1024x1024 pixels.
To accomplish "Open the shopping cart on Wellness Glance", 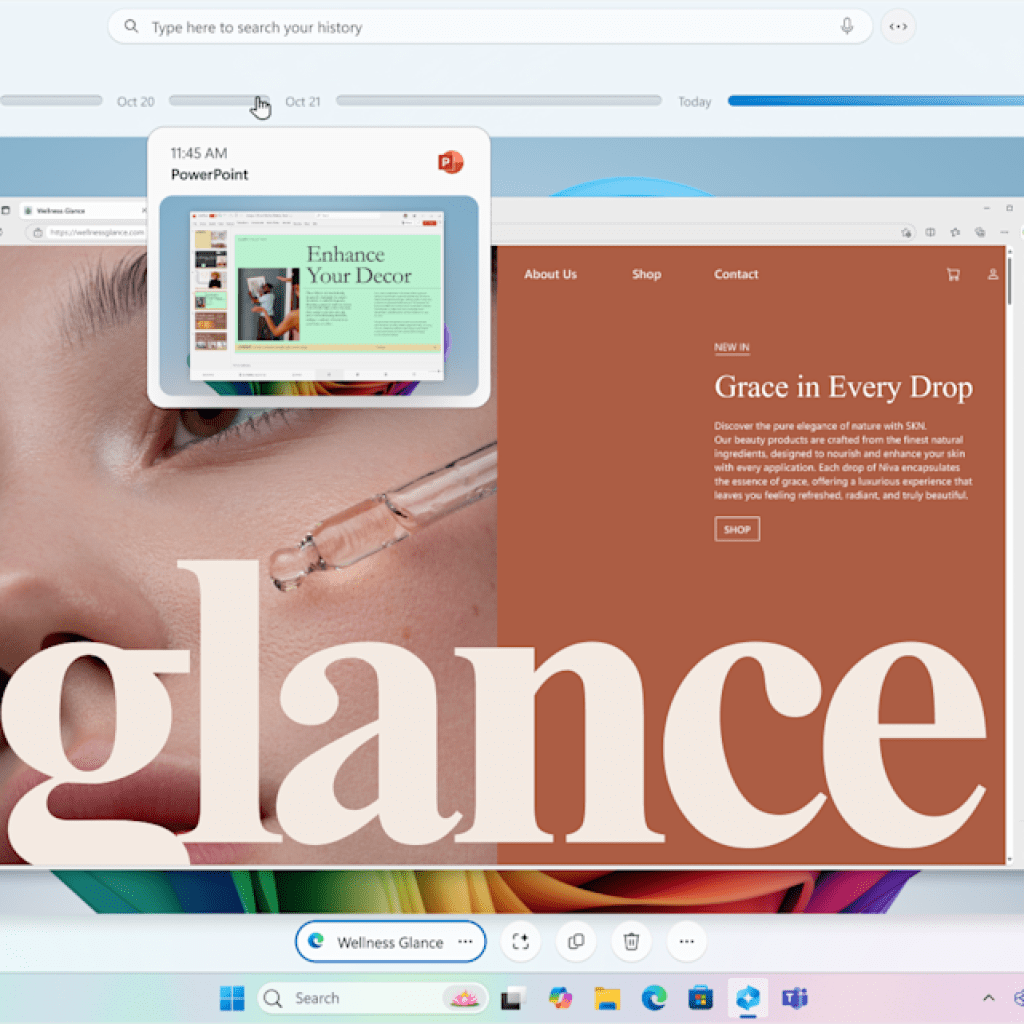I will [952, 274].
